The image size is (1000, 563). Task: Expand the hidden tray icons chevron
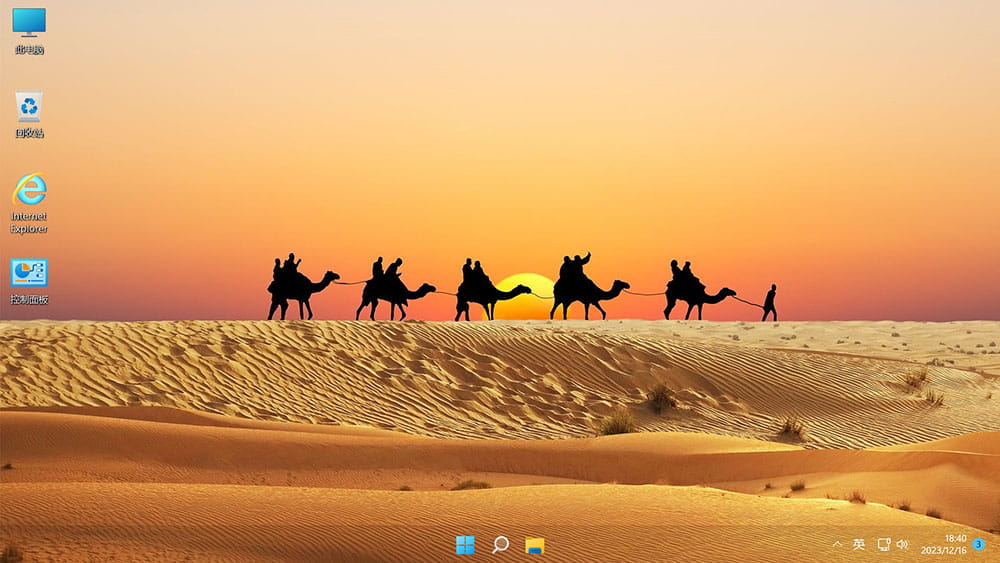click(x=837, y=544)
